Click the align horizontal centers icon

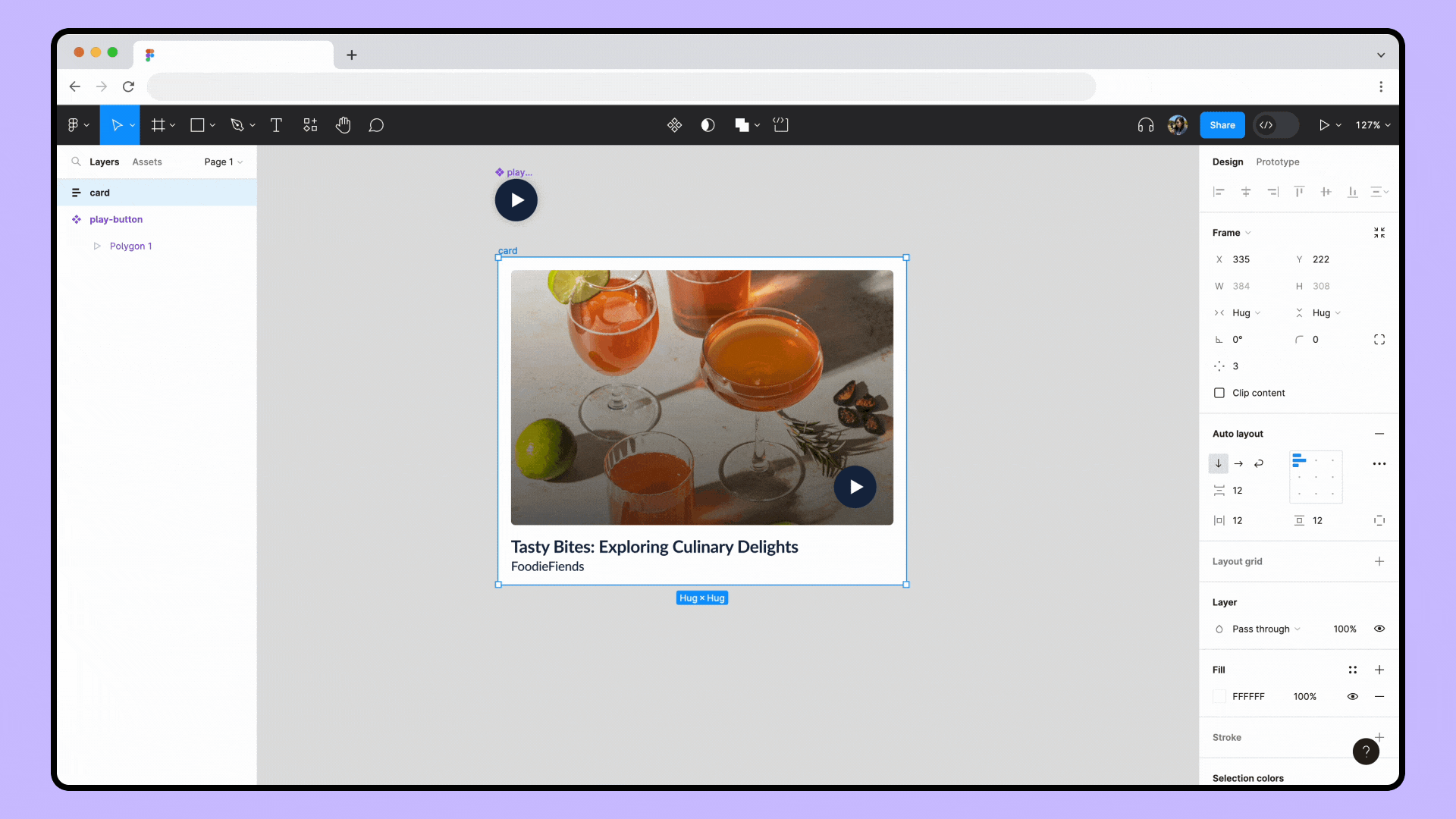(x=1246, y=192)
